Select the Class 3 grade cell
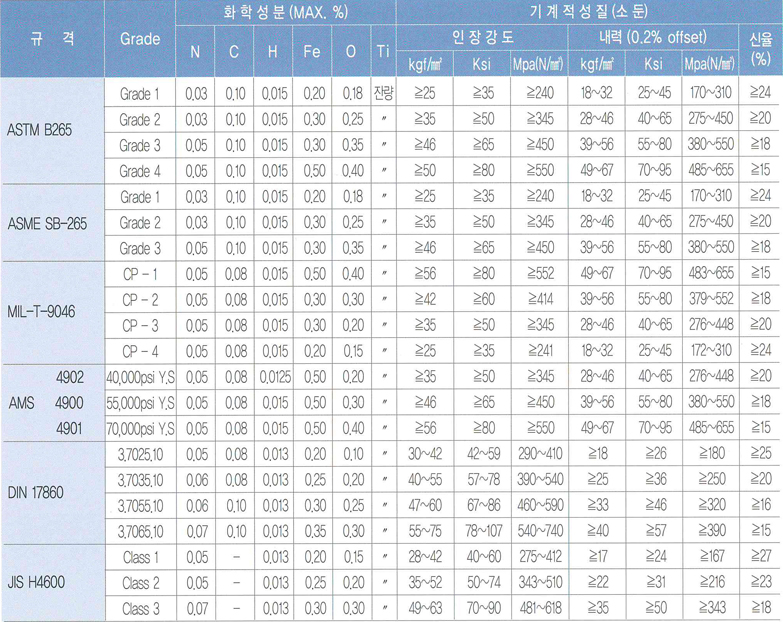783x622 pixels. pyautogui.click(x=140, y=609)
